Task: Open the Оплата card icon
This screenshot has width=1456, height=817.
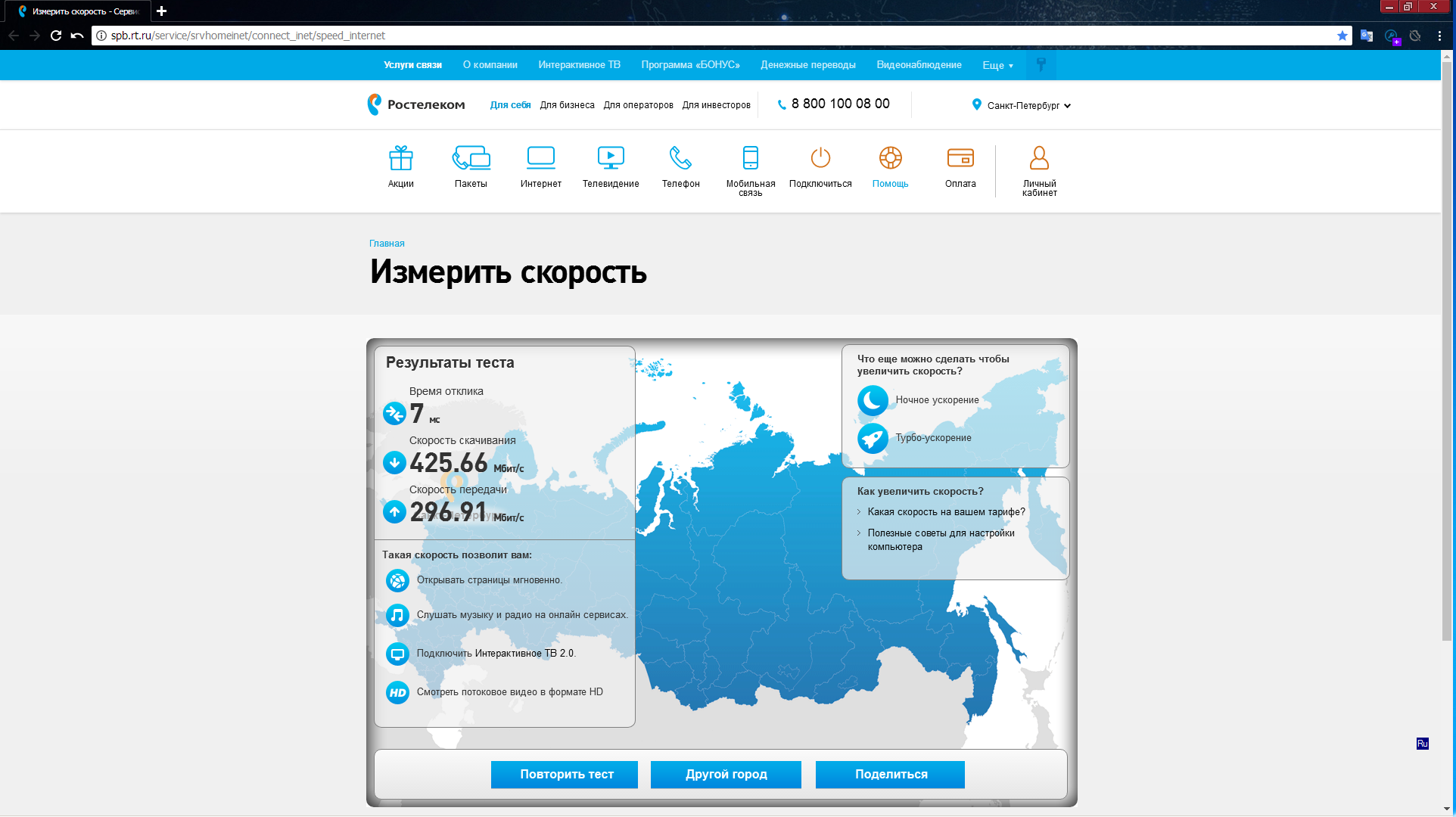Action: click(960, 159)
